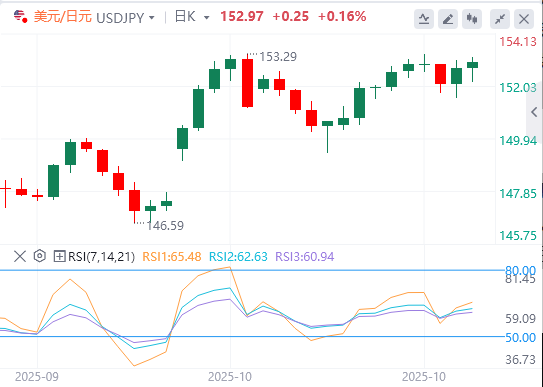The width and height of the screenshot is (543, 387).
Task: Click the current price 152.97
Action: [242, 17]
